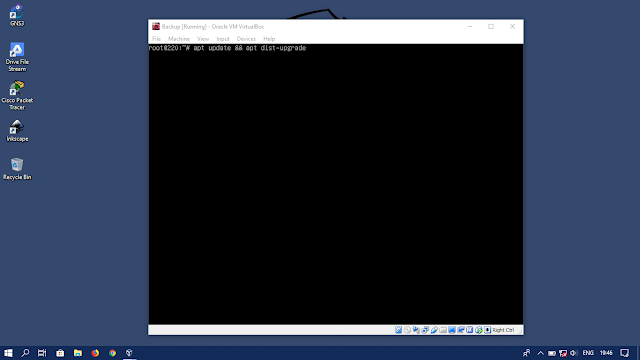The image size is (640, 360).
Task: Open the Input menu
Action: [223, 39]
